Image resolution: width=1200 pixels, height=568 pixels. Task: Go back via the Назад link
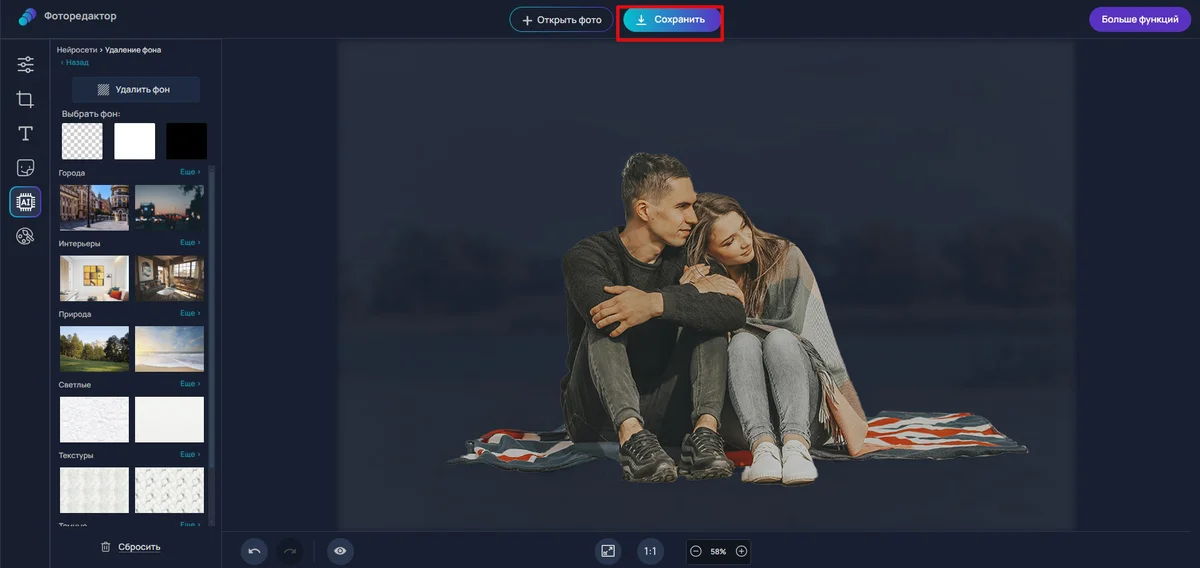pos(75,62)
